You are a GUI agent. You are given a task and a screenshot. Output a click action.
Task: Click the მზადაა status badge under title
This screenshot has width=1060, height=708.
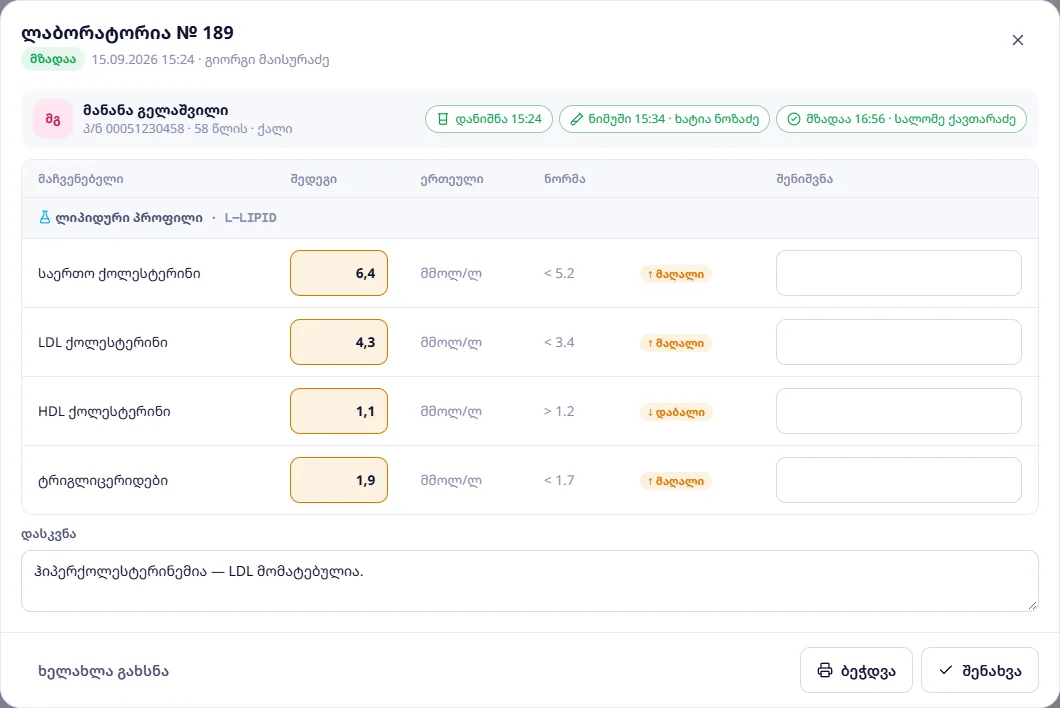[x=53, y=60]
